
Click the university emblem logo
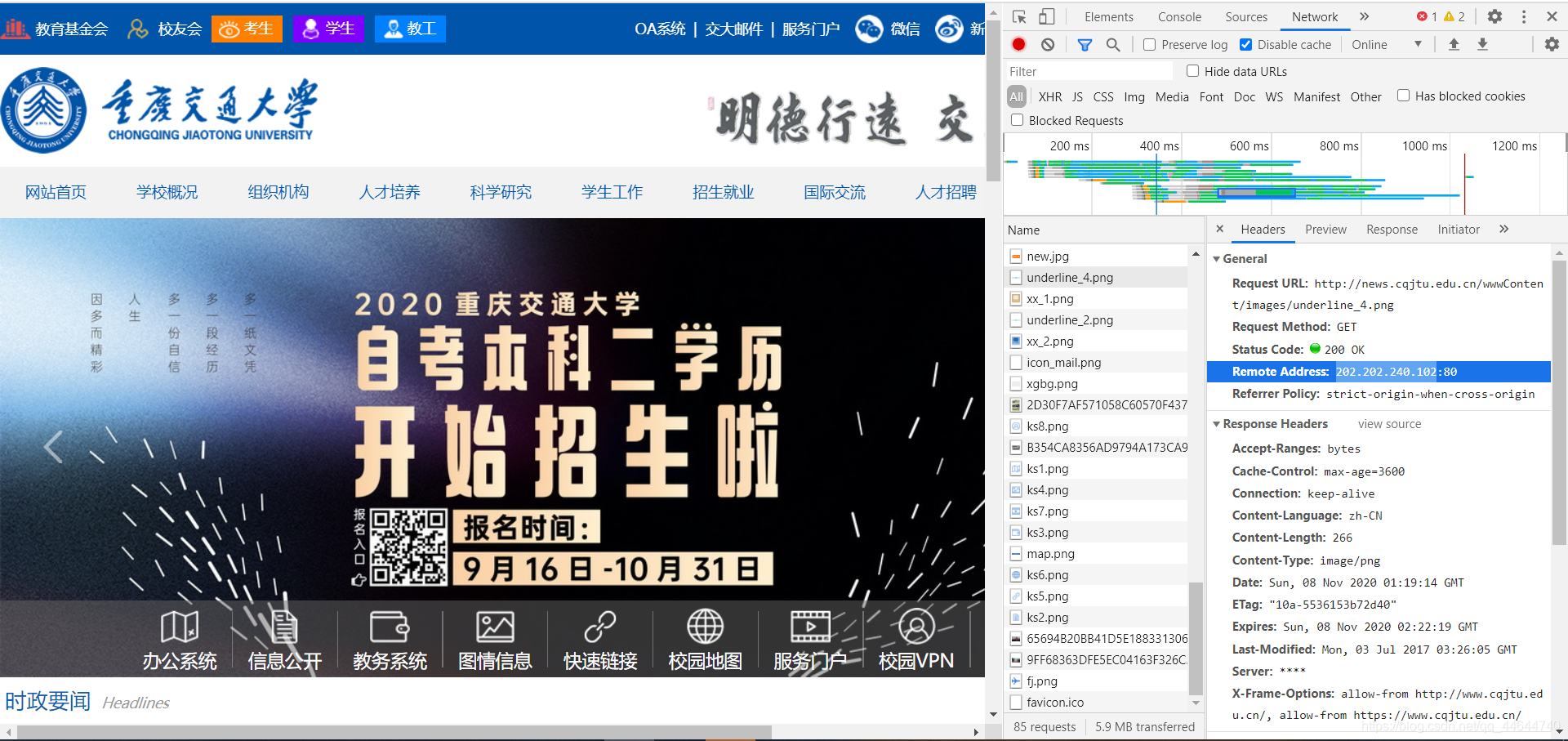point(43,110)
